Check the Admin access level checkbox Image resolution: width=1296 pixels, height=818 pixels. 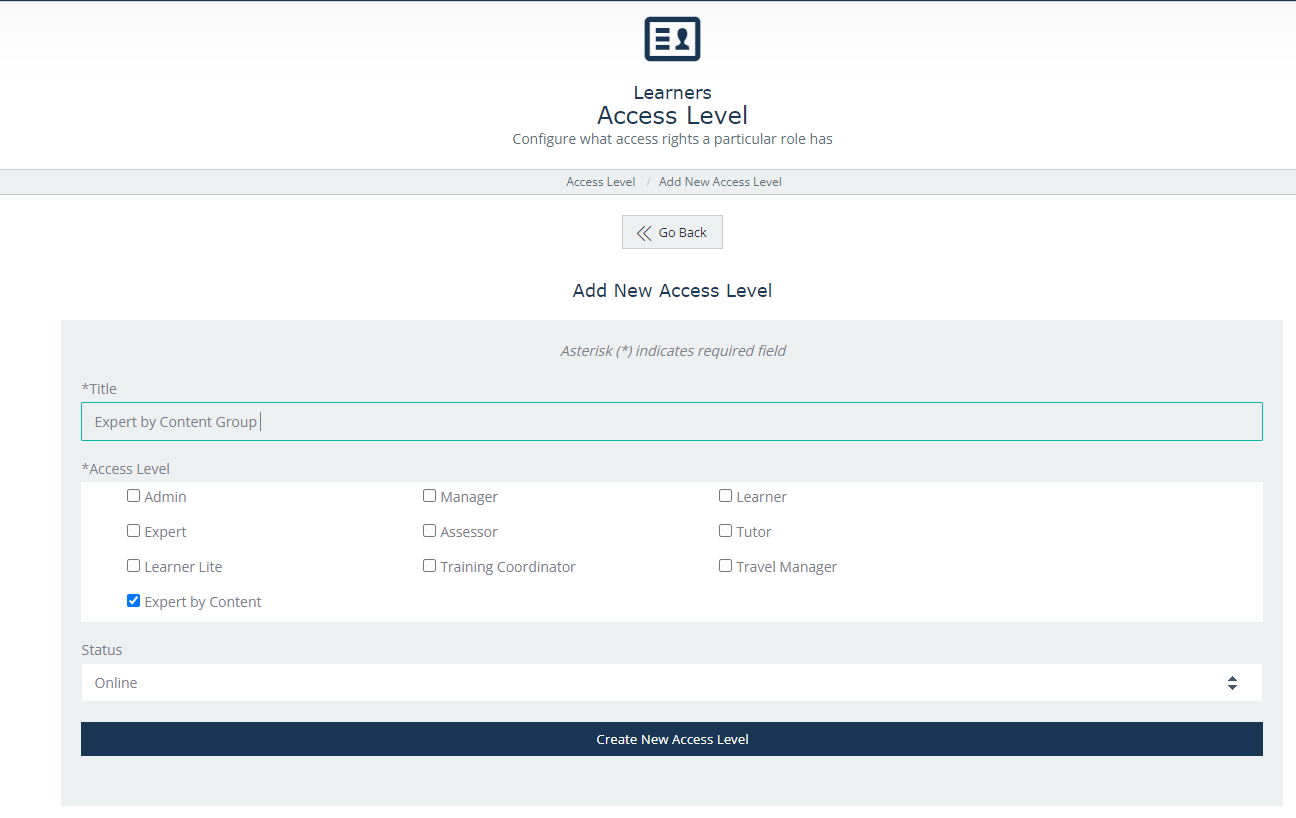133,496
